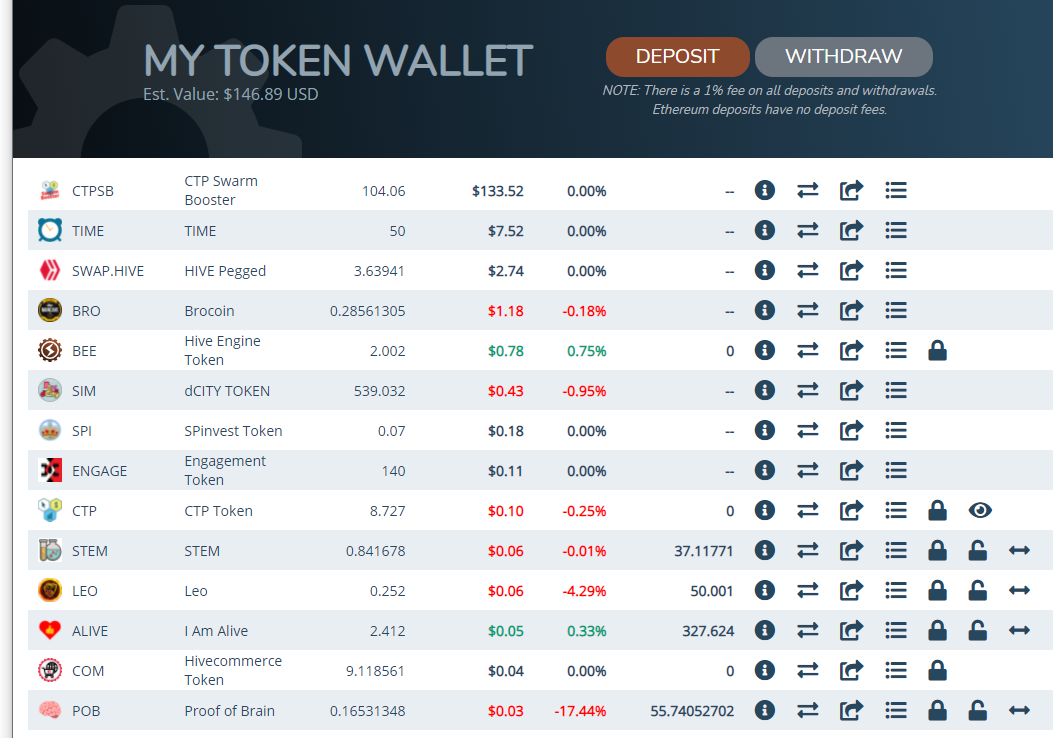Open history list icon for SWAP.HIVE
Viewport: 1053px width, 738px height.
pos(896,271)
